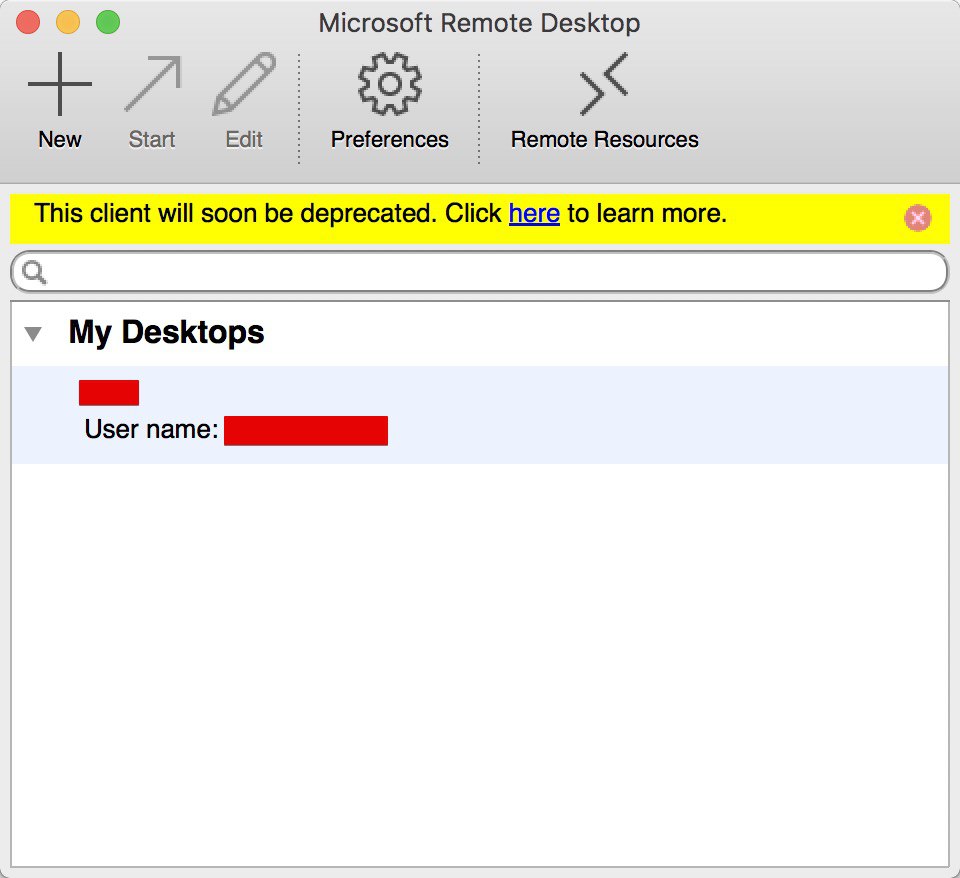The width and height of the screenshot is (960, 878).
Task: Minimize window with the yellow button
Action: point(68,23)
